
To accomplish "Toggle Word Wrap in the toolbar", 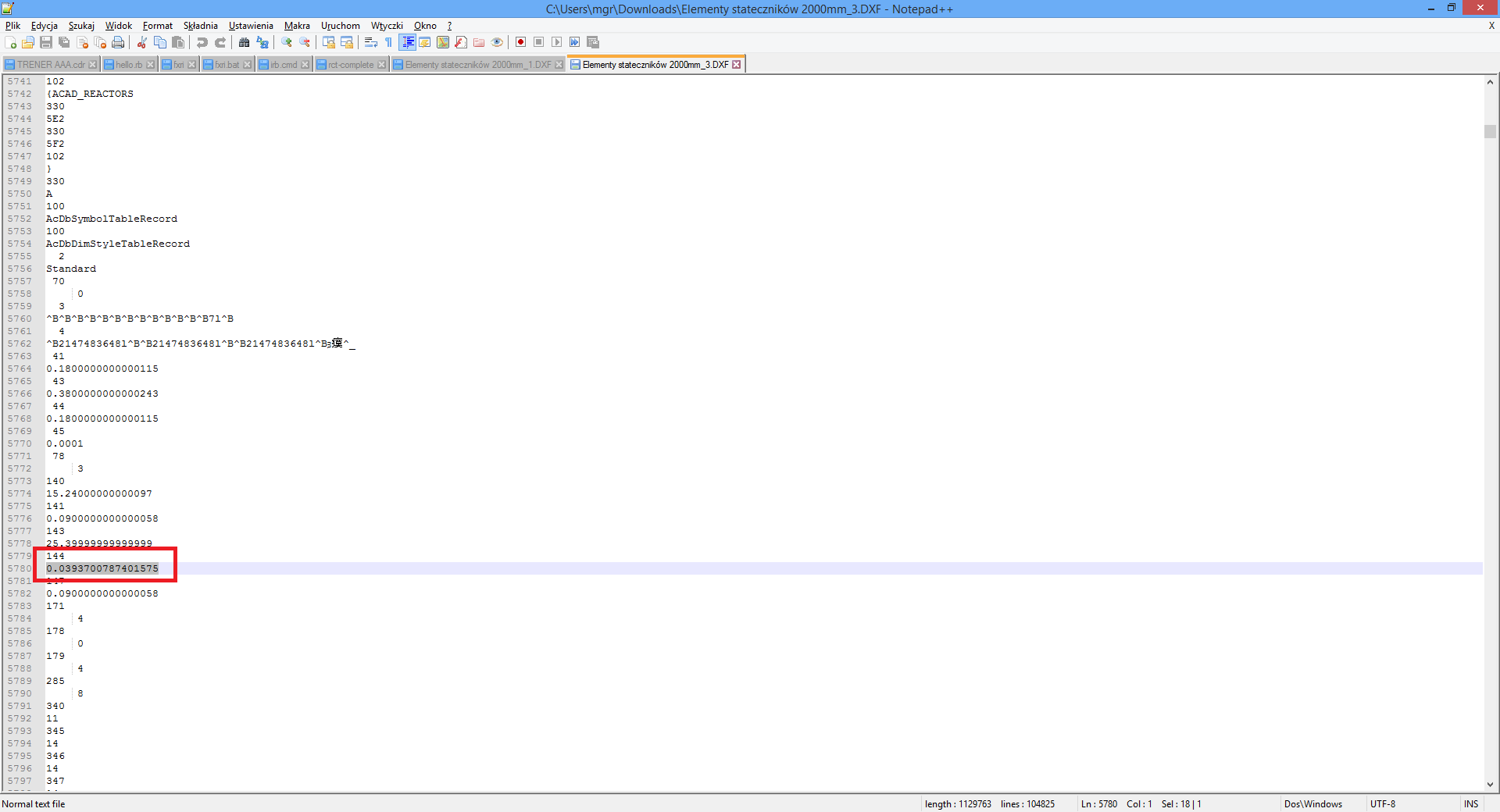I will coord(371,42).
